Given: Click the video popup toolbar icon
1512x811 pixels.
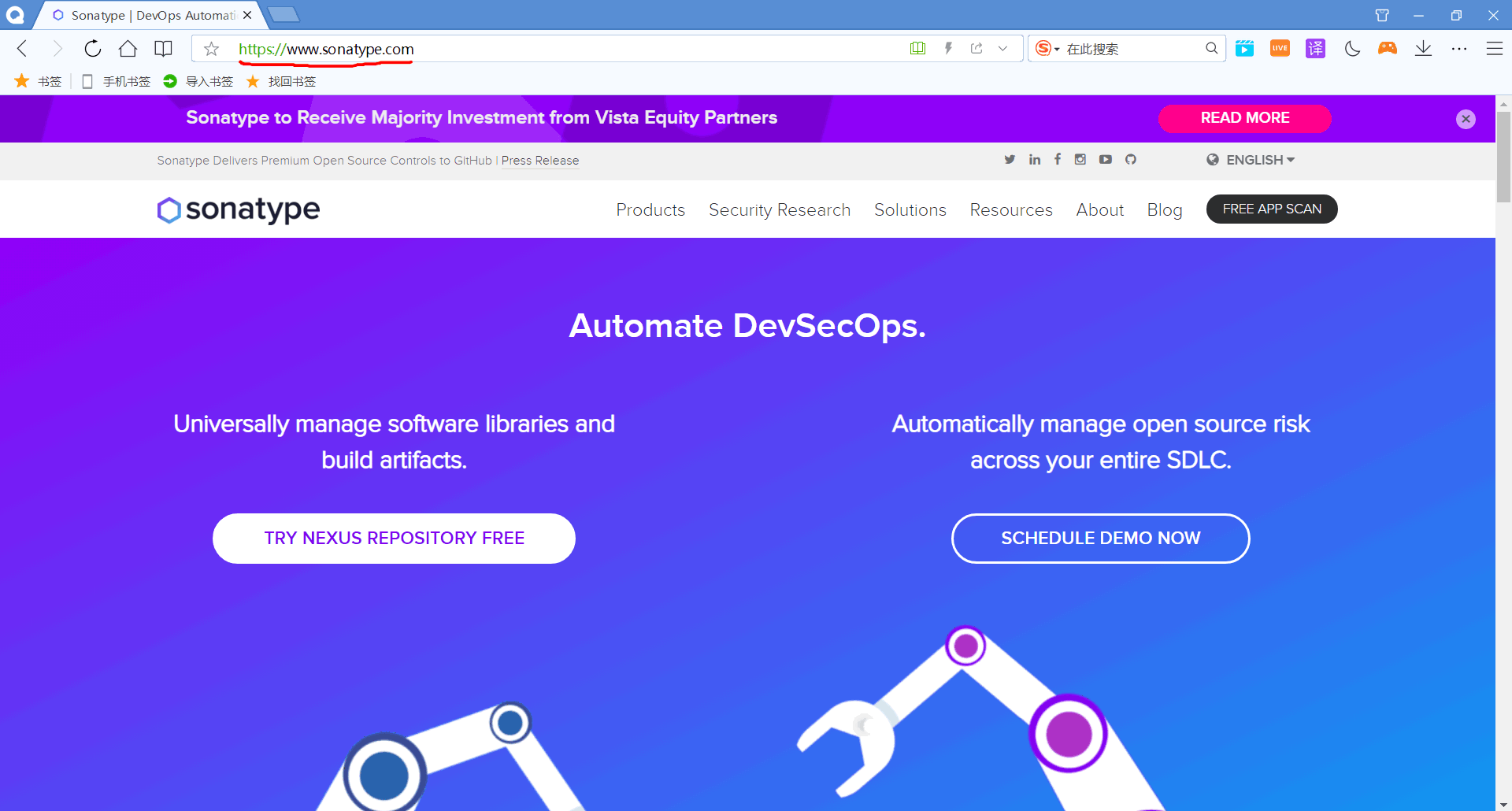Looking at the screenshot, I should 1244,48.
